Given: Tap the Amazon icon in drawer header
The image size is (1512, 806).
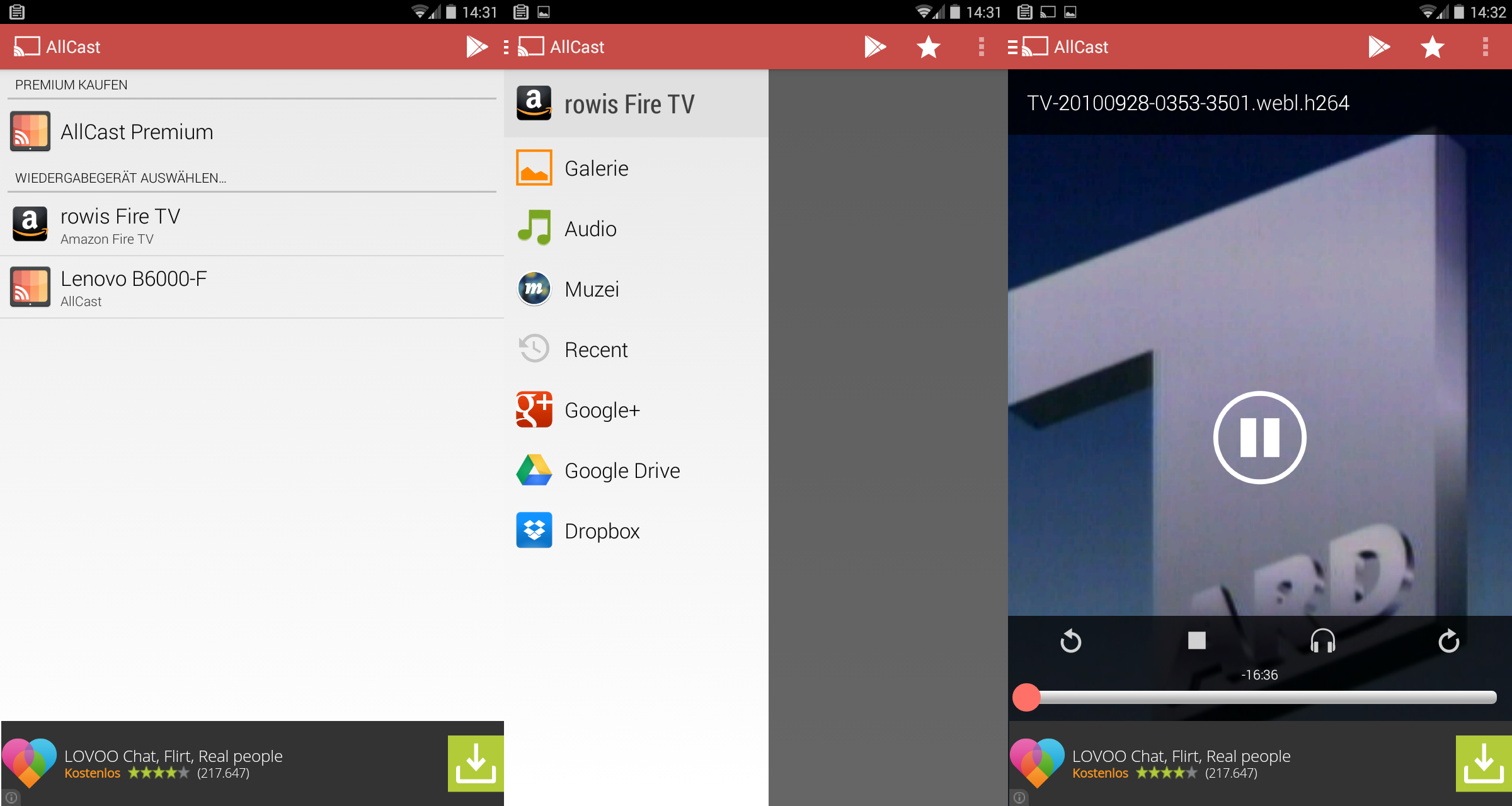Looking at the screenshot, I should pyautogui.click(x=534, y=103).
